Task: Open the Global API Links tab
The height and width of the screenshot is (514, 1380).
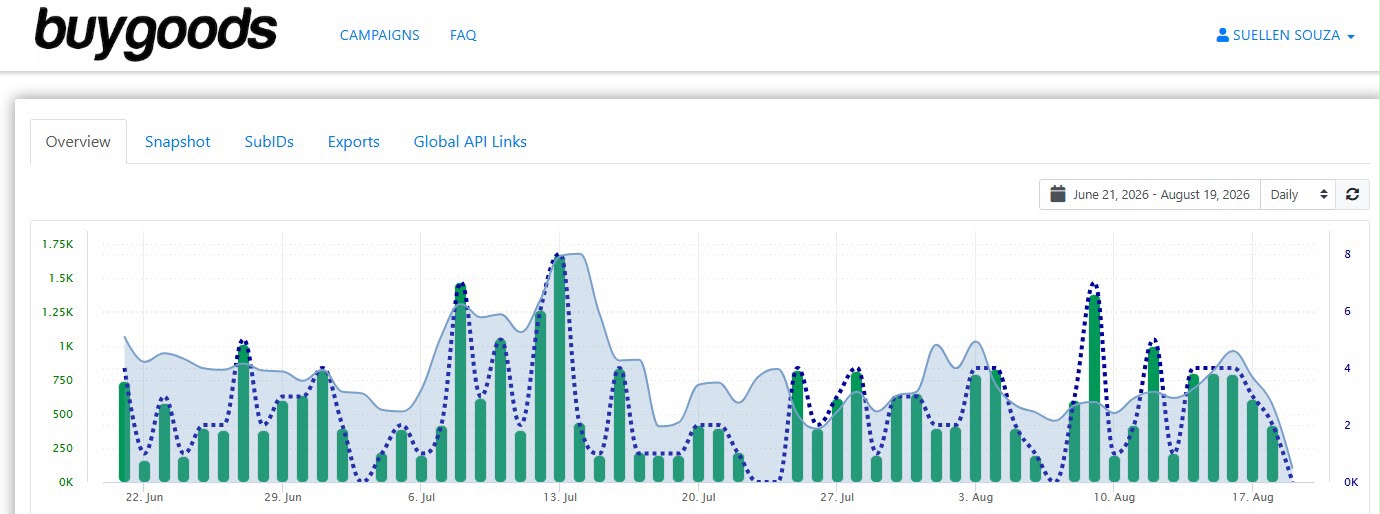Action: [470, 141]
